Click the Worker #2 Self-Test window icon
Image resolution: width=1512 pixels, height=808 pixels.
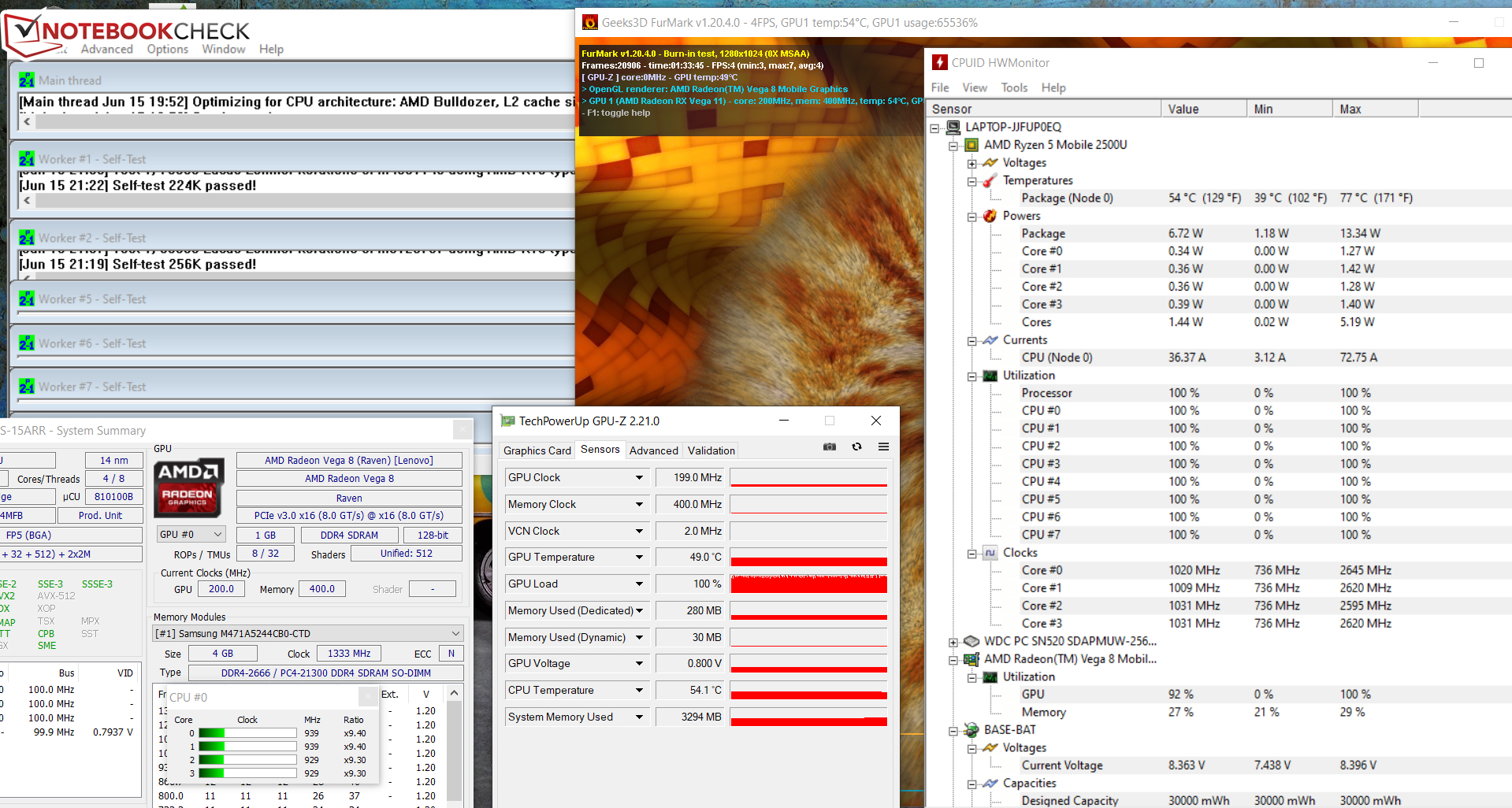click(27, 238)
